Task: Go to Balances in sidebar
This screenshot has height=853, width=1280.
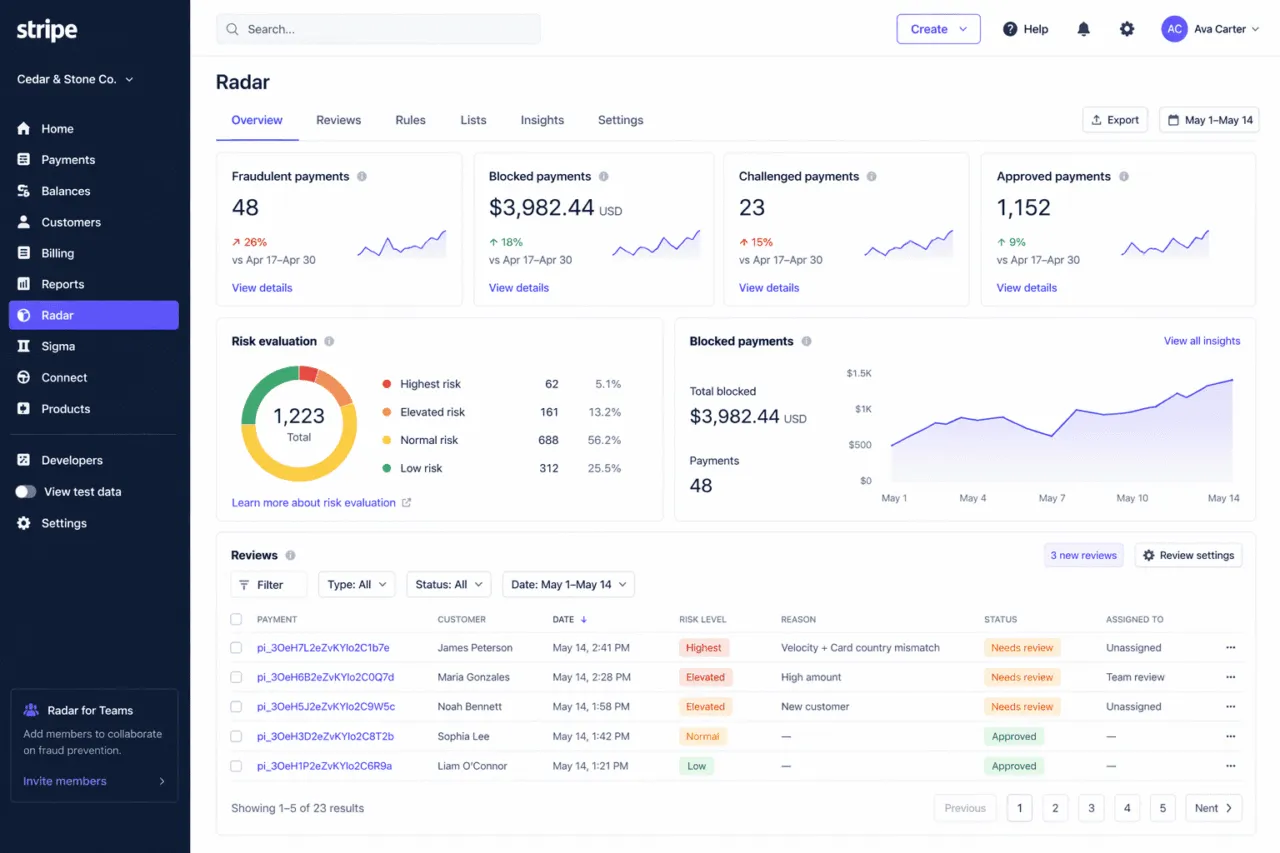Action: 94,191
